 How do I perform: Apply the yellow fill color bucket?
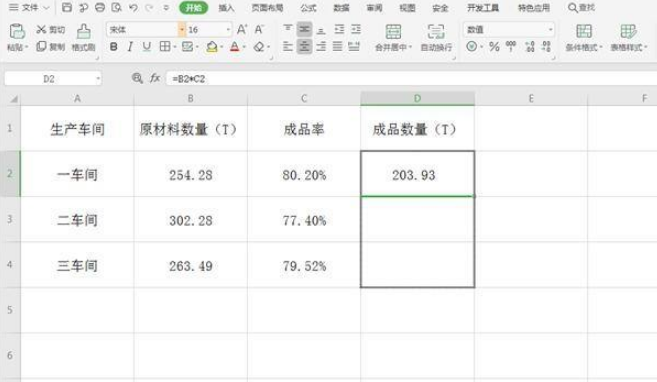coord(212,46)
